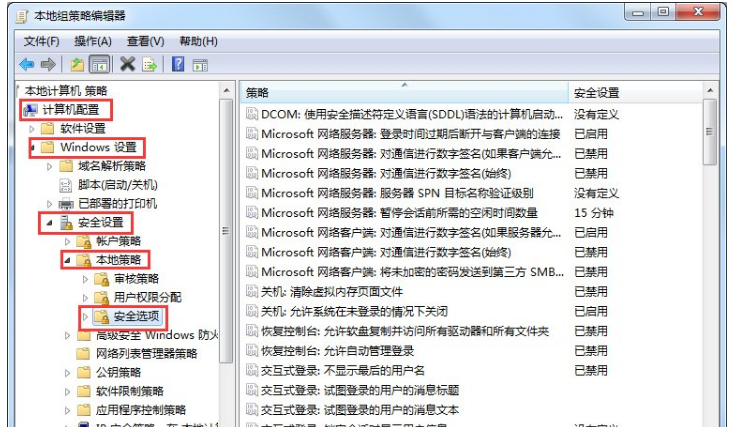Image resolution: width=731 pixels, height=427 pixels.
Task: Click policy icon beside 关机: 清除虚拟内存页面文件
Action: pyautogui.click(x=252, y=292)
